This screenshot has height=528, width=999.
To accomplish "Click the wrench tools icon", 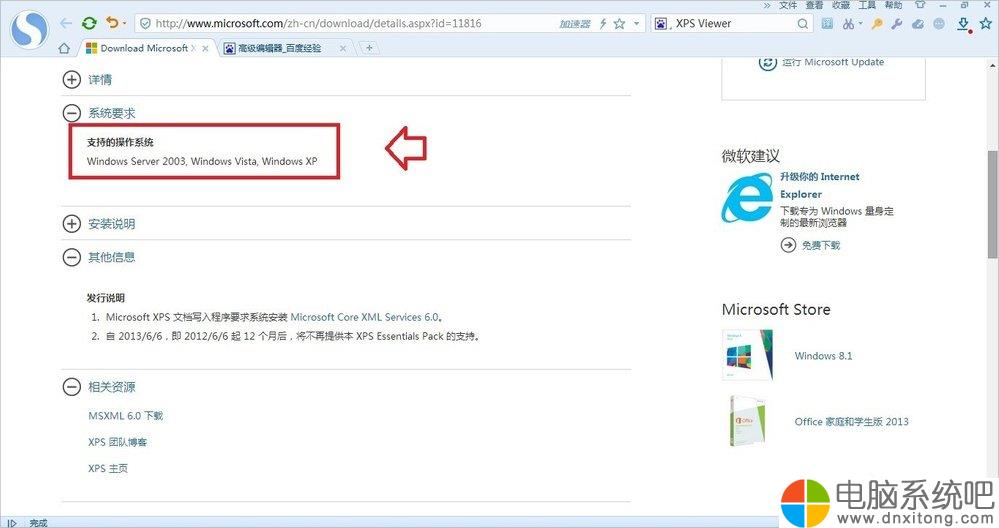I will pyautogui.click(x=897, y=24).
